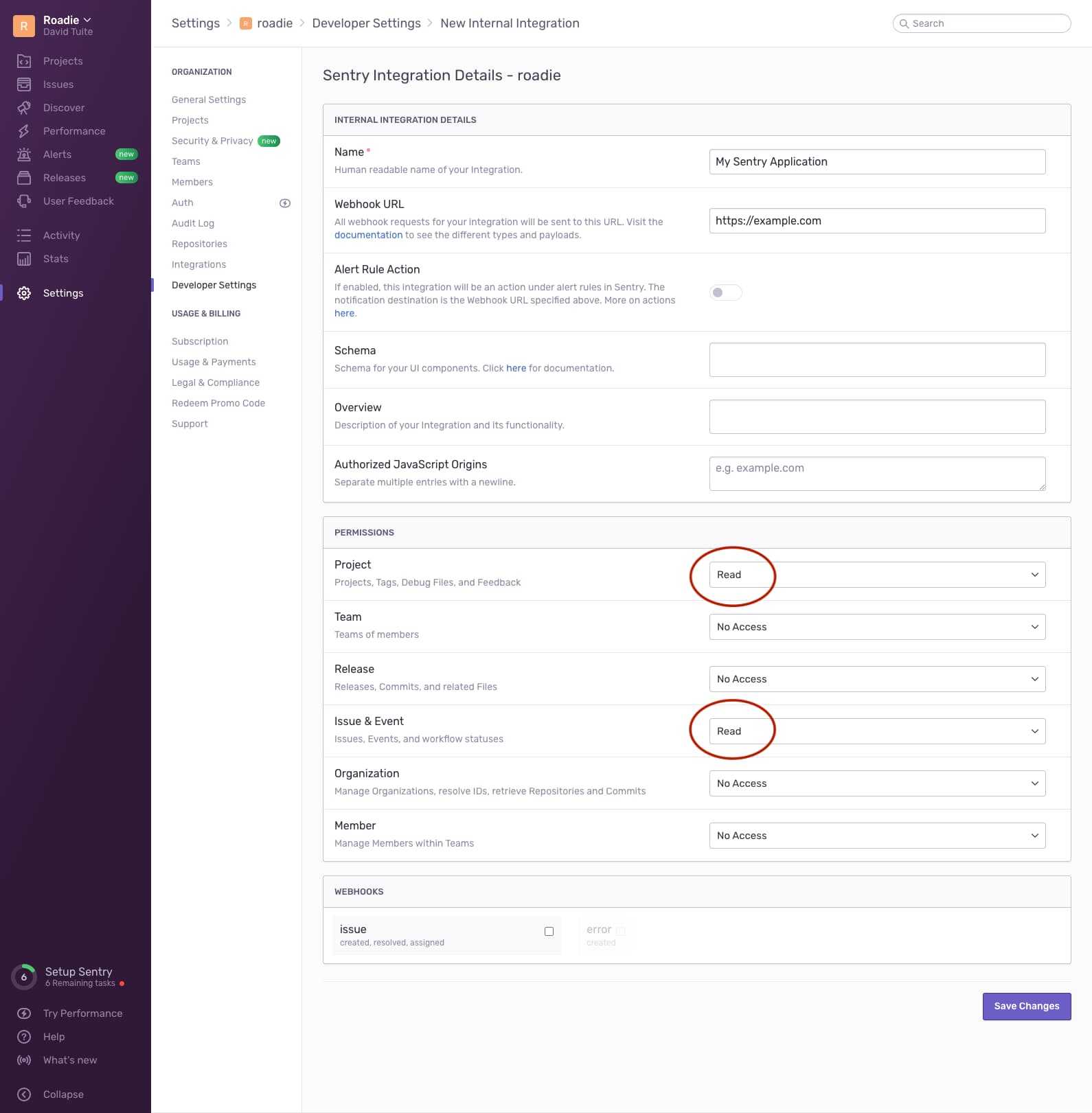Open General Settings in sidebar

tap(209, 100)
